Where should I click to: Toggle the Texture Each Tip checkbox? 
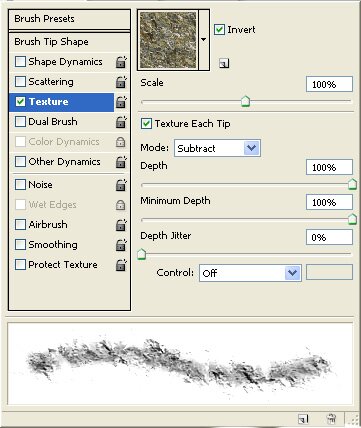tap(146, 124)
